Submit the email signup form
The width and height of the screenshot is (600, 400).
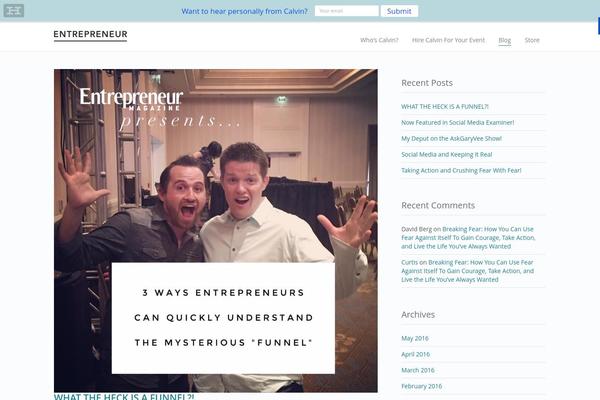tap(399, 11)
